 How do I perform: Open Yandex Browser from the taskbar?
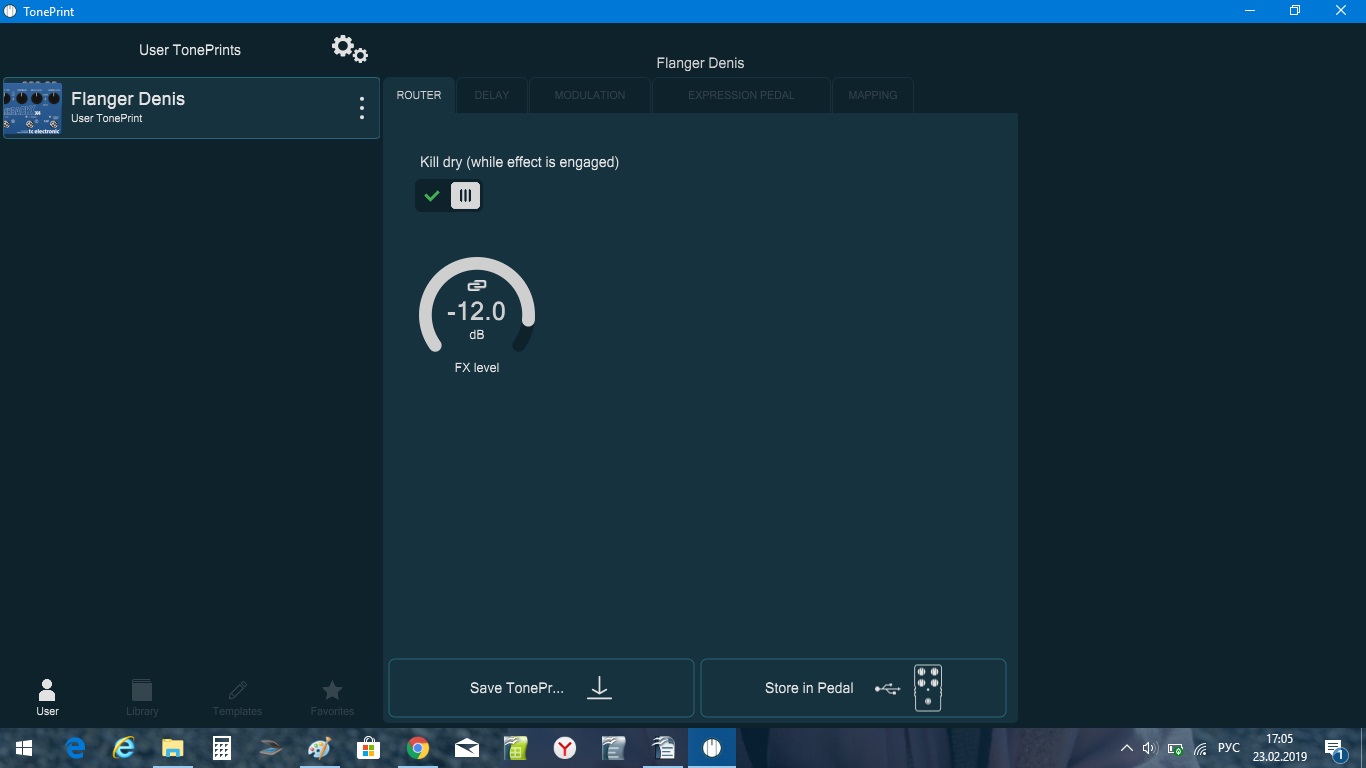click(x=565, y=748)
